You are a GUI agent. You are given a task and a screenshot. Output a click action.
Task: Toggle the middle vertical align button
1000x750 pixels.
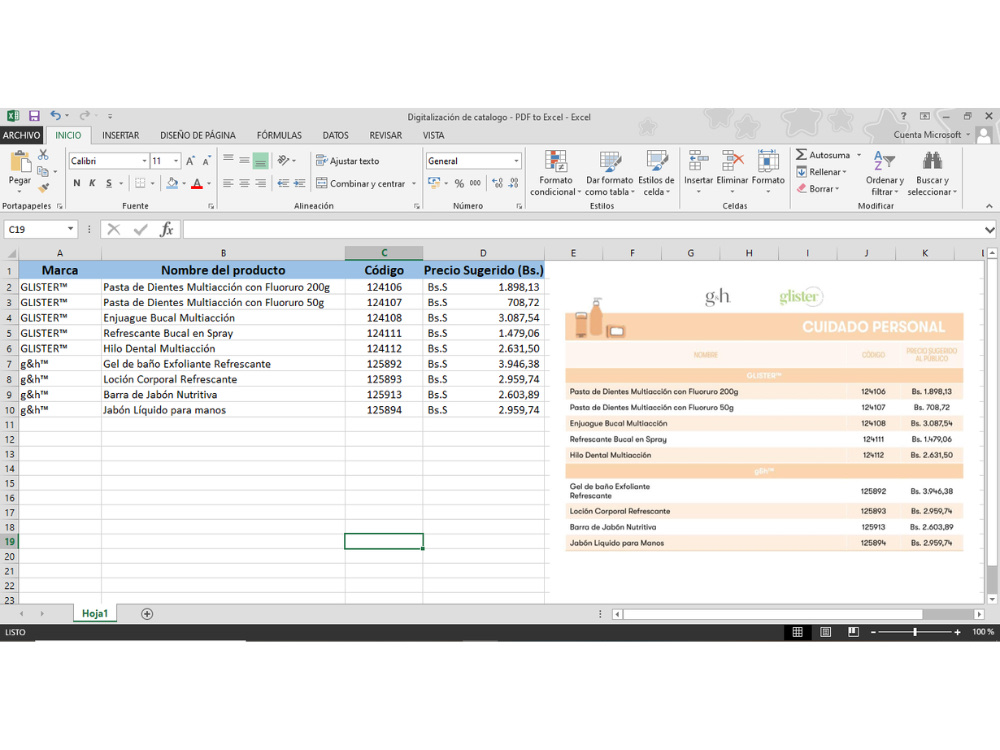click(244, 161)
